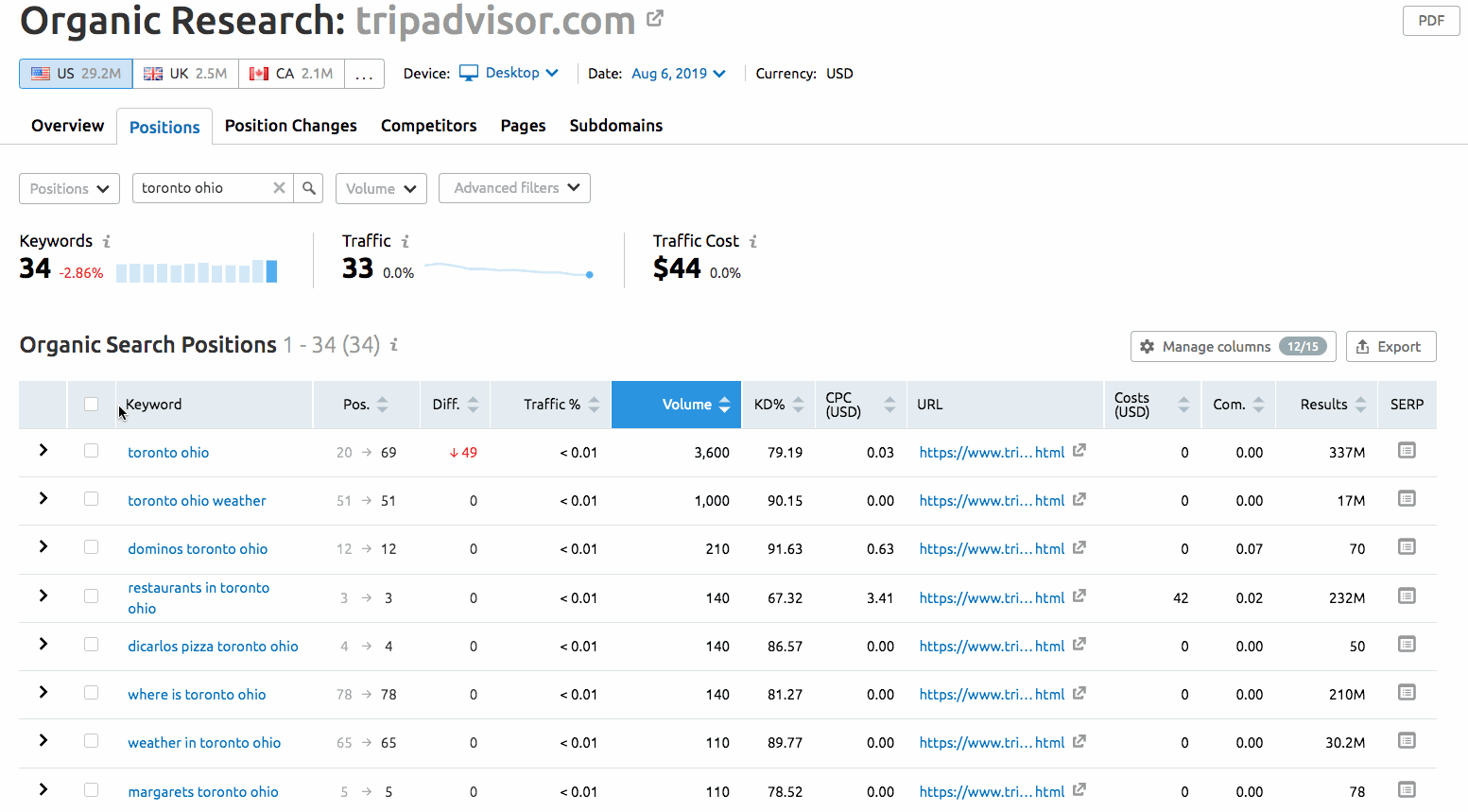Open the Advanced filters dropdown

coord(514,188)
